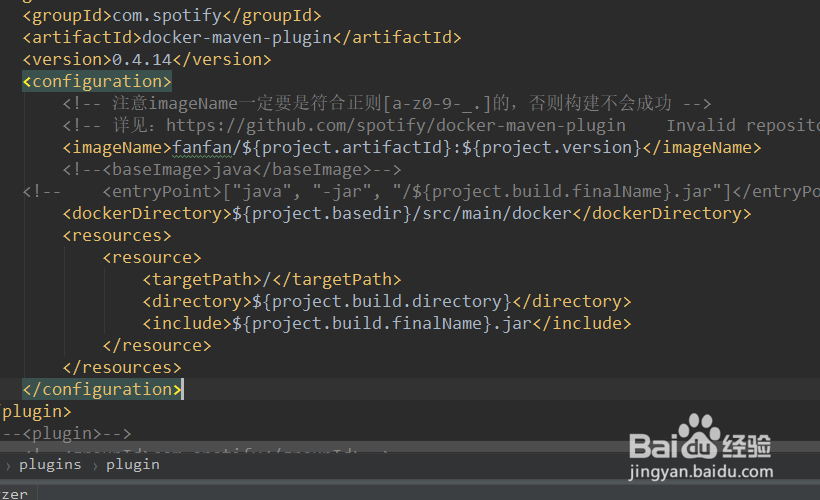Viewport: 820px width, 500px height.
Task: Click the targetPath line
Action: click(x=272, y=279)
